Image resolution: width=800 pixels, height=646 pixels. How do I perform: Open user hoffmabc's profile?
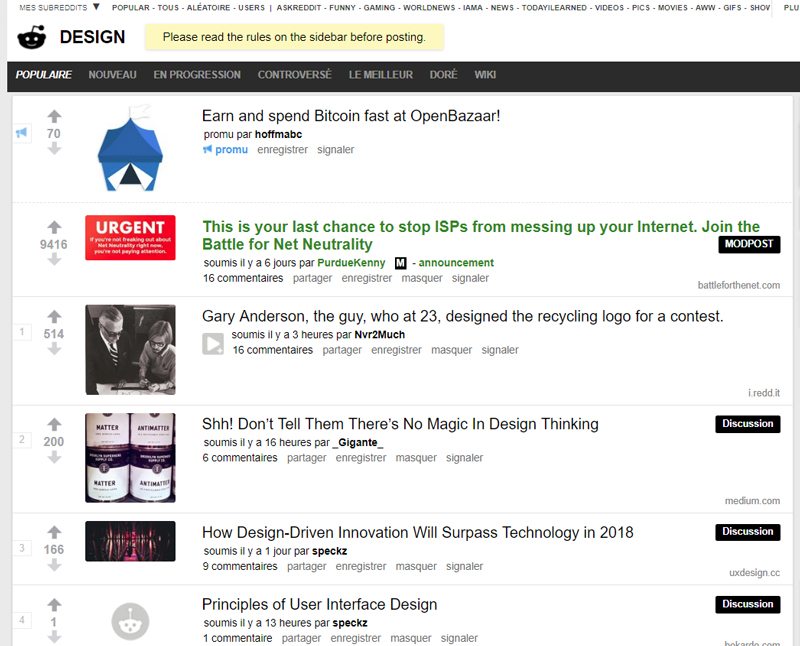click(x=279, y=134)
